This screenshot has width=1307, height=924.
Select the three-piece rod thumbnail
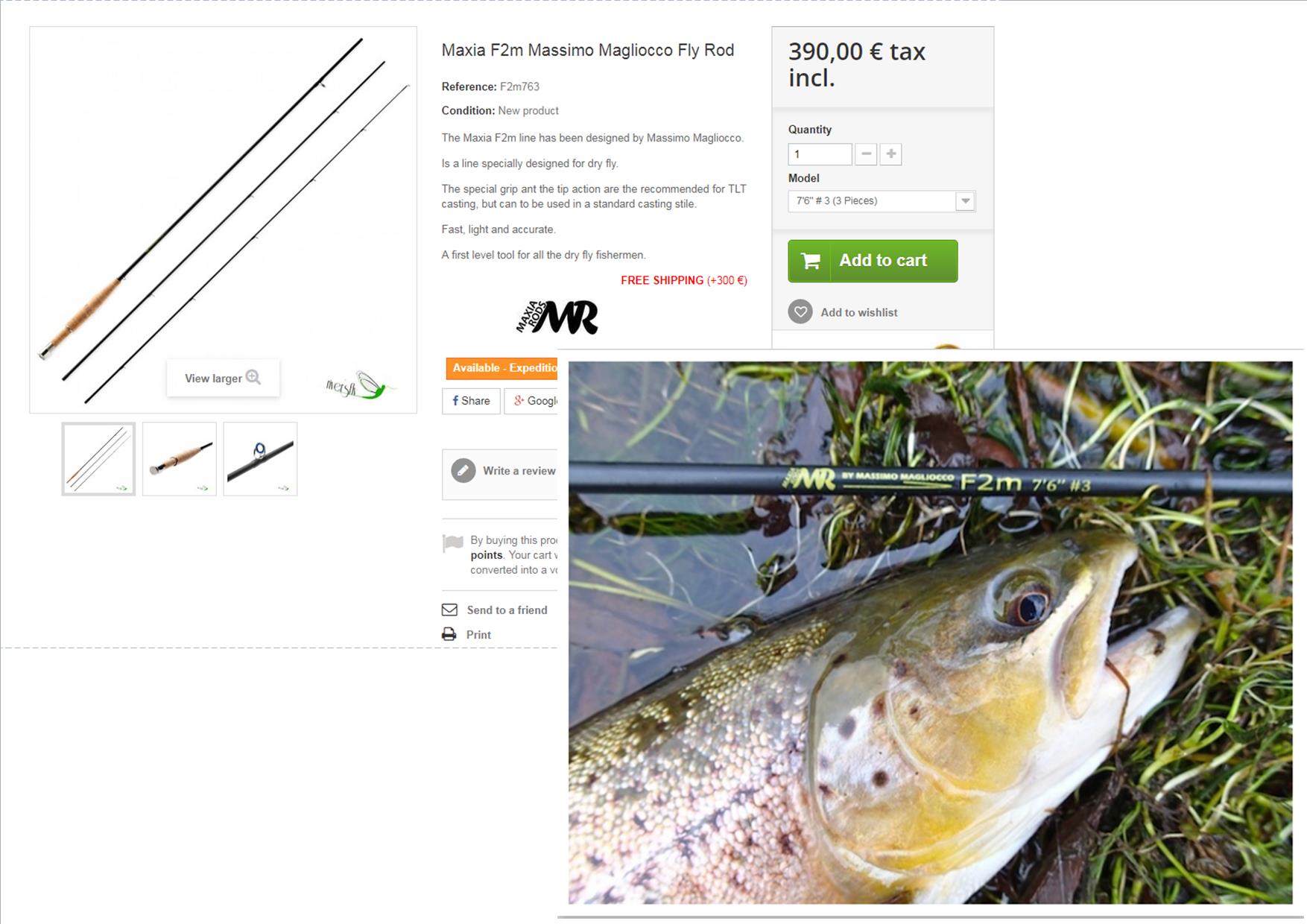pyautogui.click(x=98, y=459)
